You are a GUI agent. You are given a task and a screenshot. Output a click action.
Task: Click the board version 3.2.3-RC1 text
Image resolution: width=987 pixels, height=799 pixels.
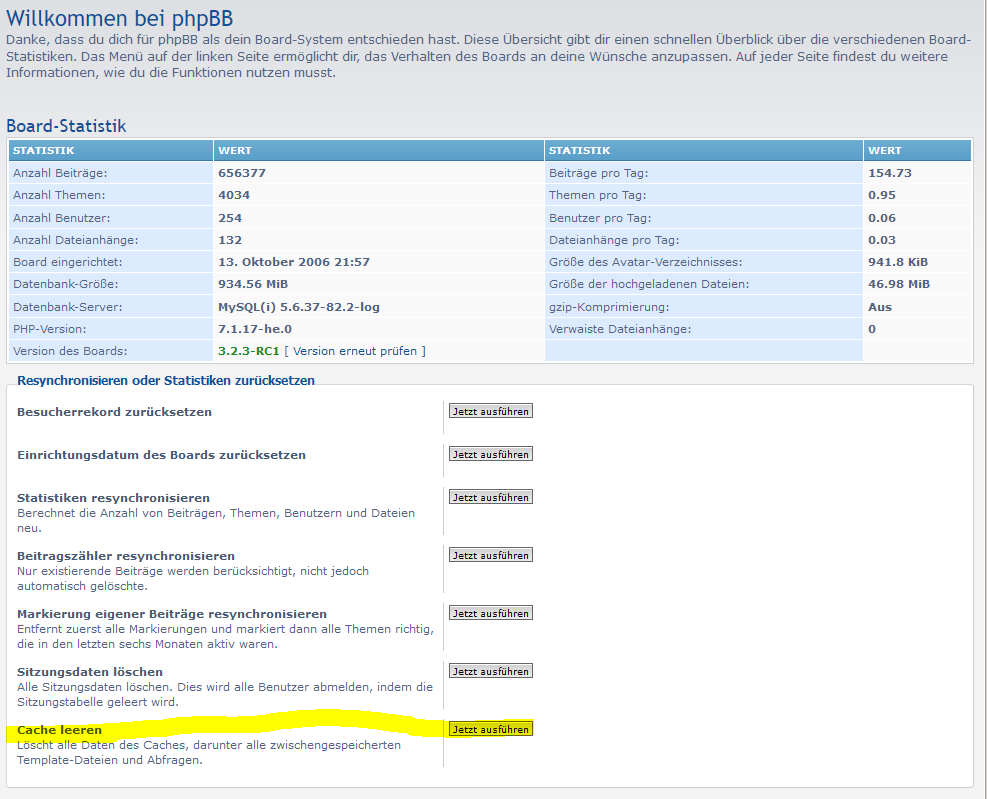249,351
